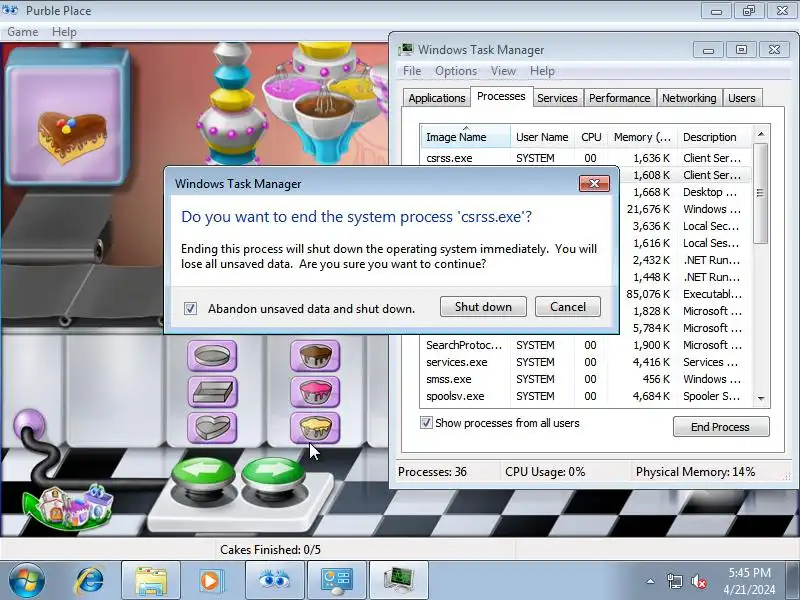Select the spoolsv.exe process row
The image size is (800, 600).
point(586,396)
